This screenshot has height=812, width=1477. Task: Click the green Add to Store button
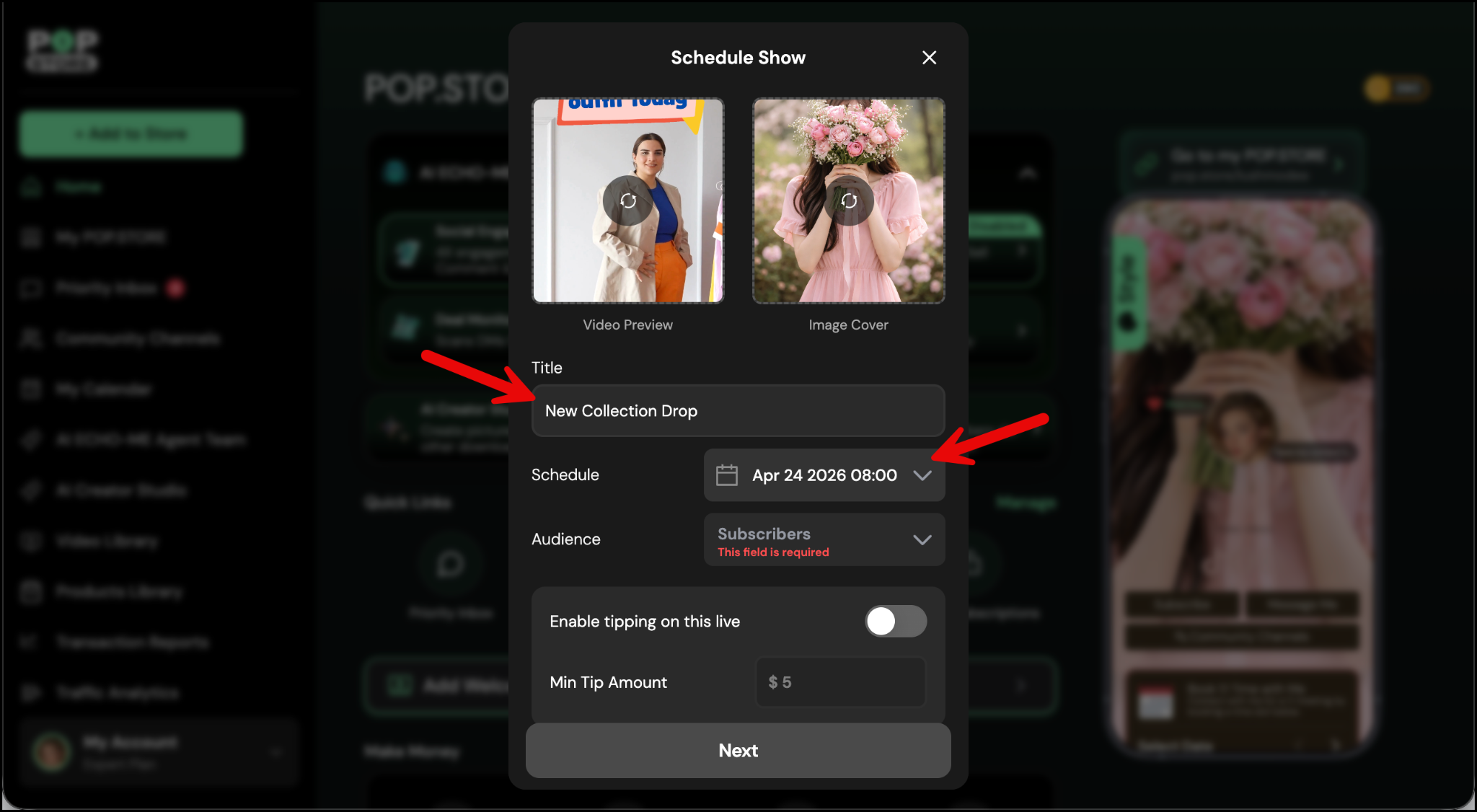coord(131,133)
